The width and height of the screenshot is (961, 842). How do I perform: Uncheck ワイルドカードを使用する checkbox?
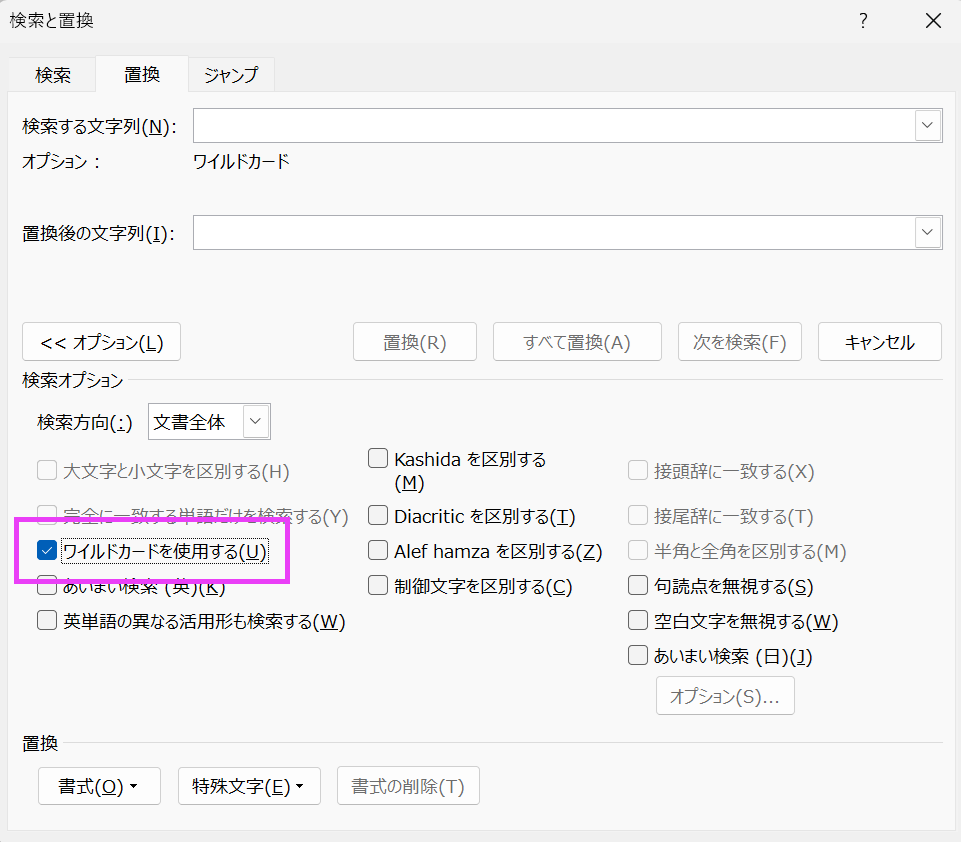tap(47, 550)
